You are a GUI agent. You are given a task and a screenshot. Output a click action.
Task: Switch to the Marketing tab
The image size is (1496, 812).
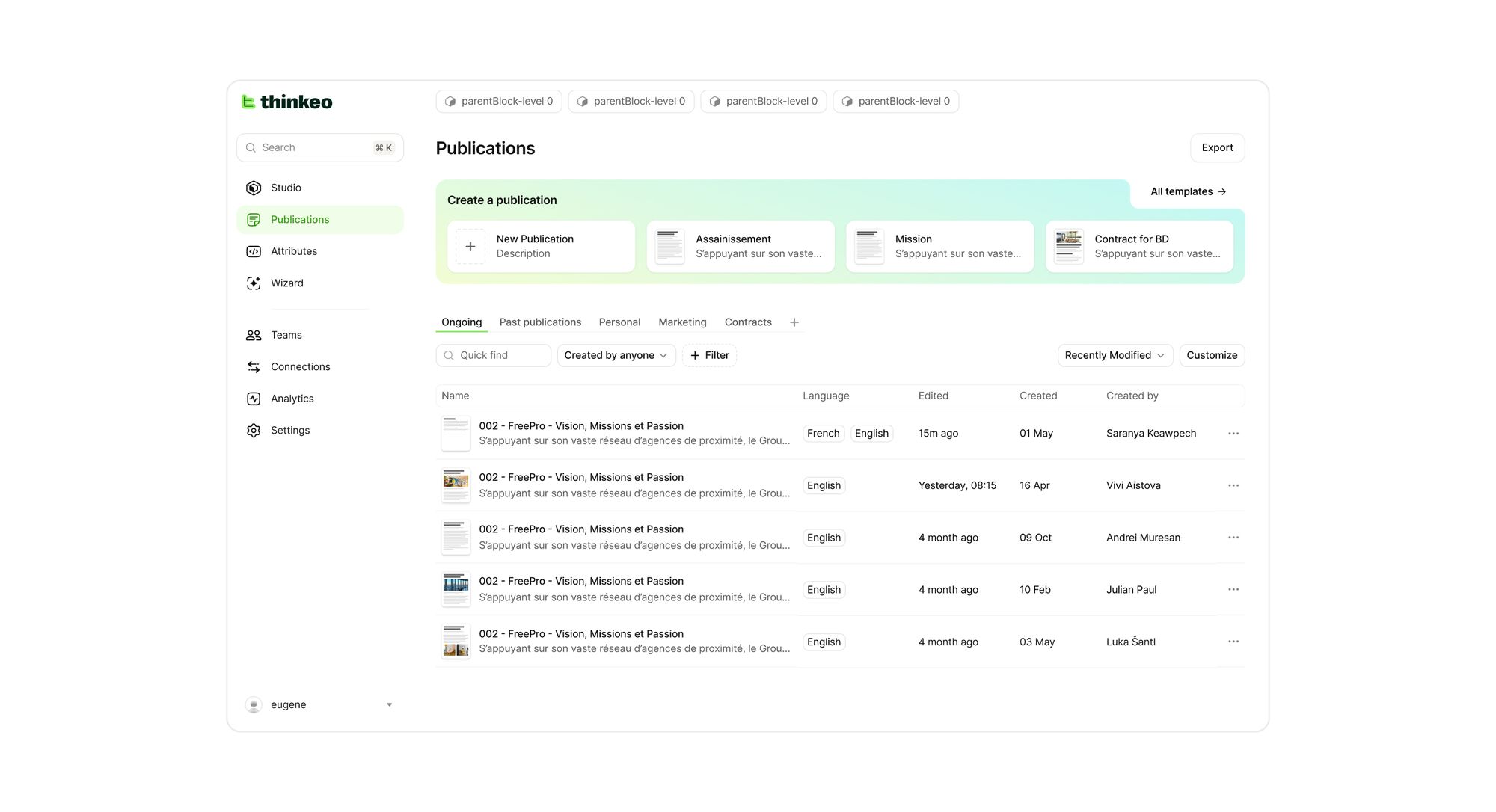682,322
